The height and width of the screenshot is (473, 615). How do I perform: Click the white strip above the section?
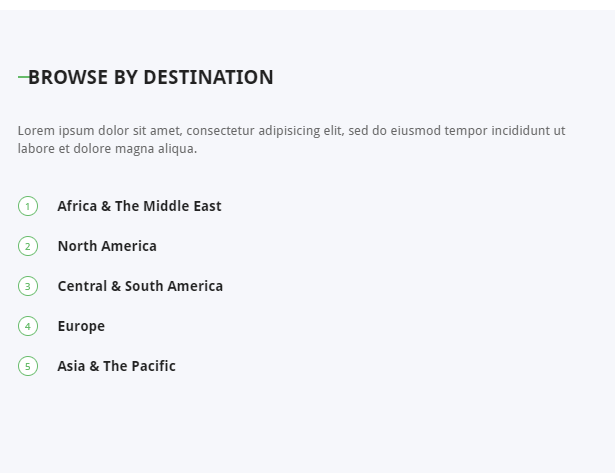(308, 5)
